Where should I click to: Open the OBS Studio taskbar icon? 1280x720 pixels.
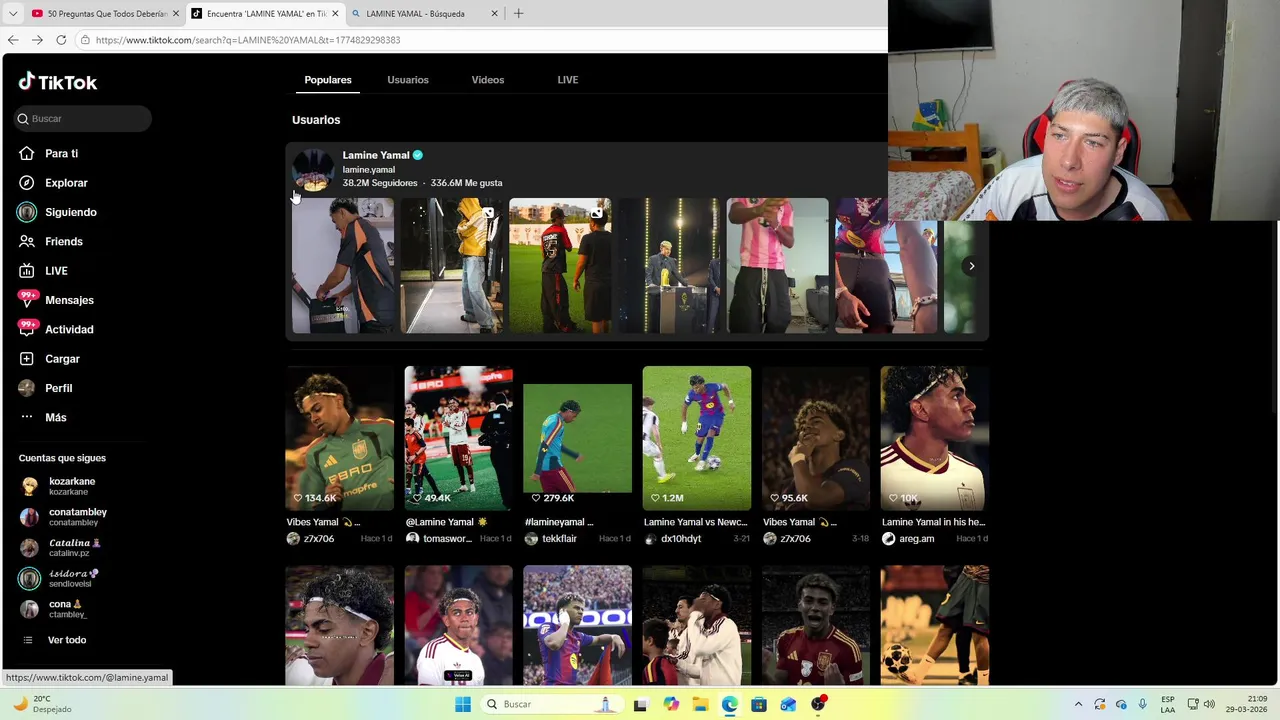[818, 704]
